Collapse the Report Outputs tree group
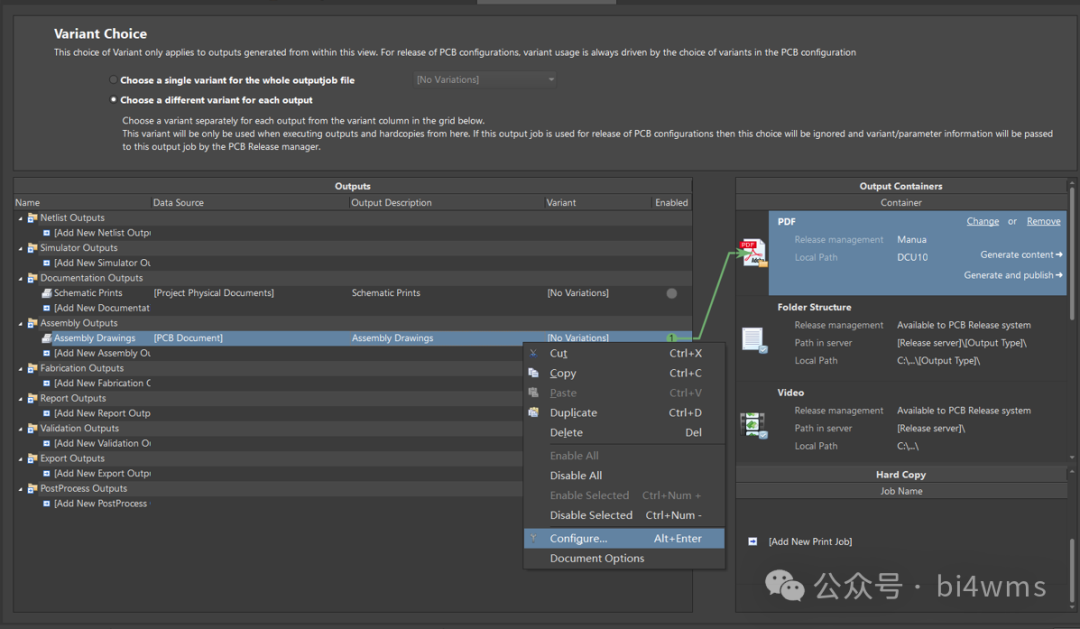Viewport: 1080px width, 629px height. pyautogui.click(x=20, y=398)
